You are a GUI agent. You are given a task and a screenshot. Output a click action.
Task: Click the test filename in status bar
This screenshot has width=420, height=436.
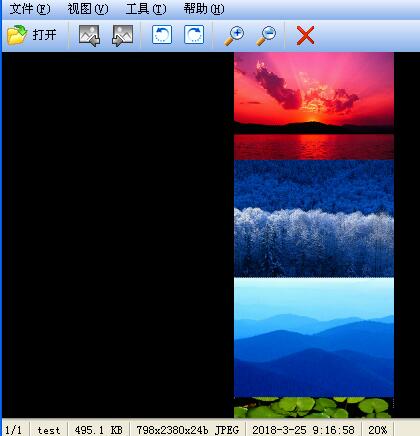click(x=49, y=430)
